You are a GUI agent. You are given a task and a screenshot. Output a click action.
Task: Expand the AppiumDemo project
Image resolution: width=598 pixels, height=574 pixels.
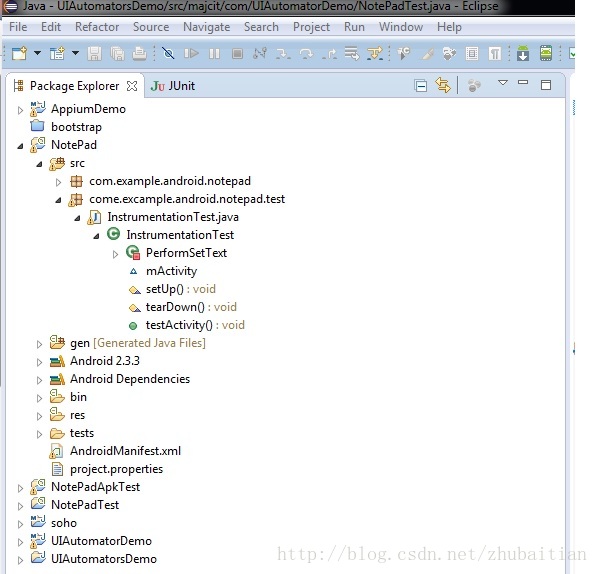(20, 110)
